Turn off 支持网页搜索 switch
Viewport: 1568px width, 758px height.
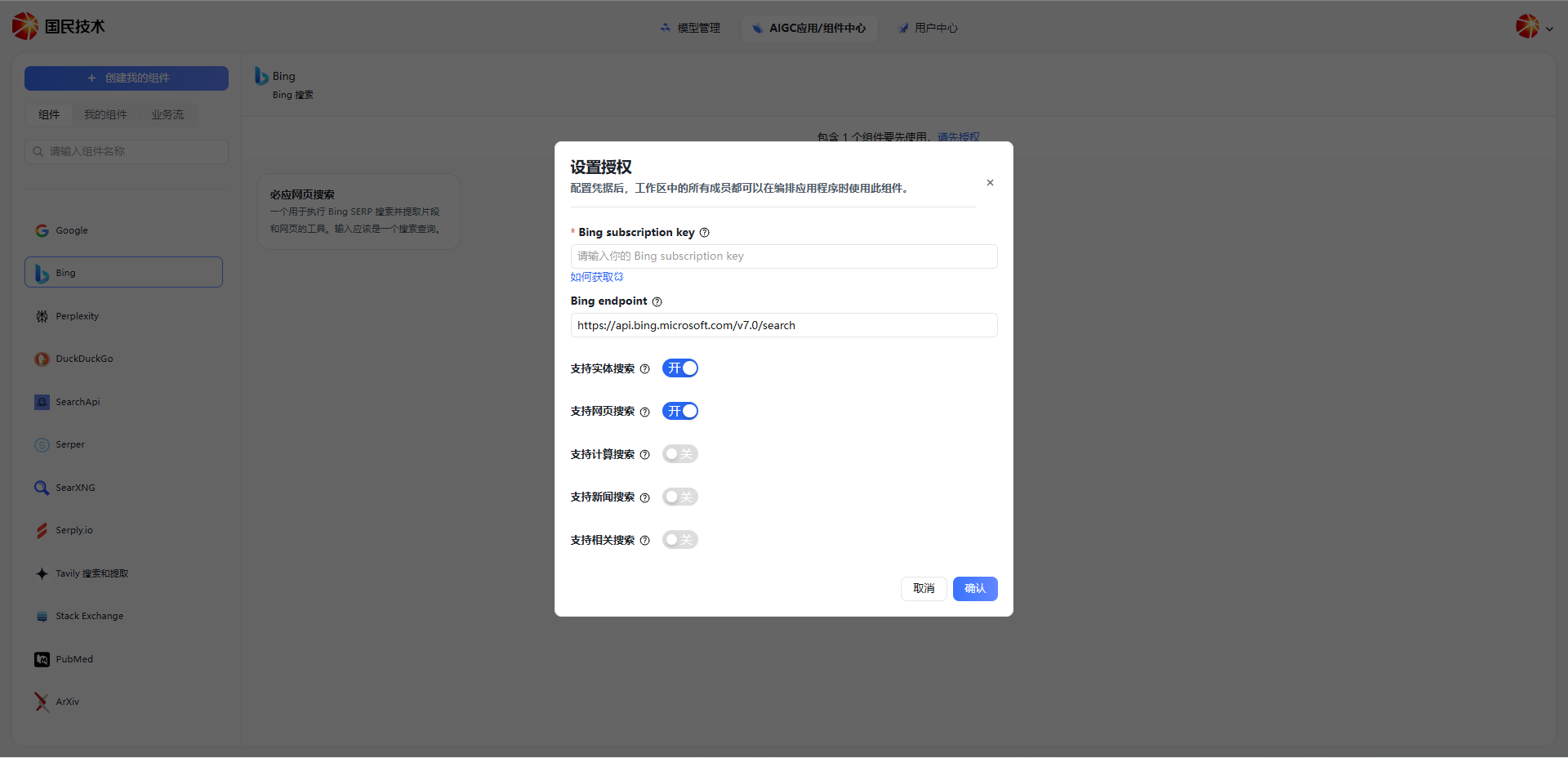click(679, 411)
